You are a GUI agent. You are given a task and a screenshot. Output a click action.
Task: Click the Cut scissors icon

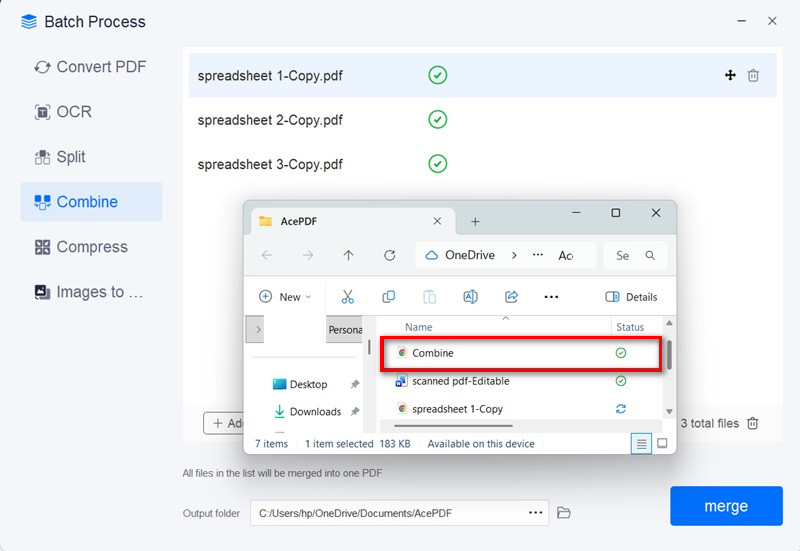(x=347, y=297)
